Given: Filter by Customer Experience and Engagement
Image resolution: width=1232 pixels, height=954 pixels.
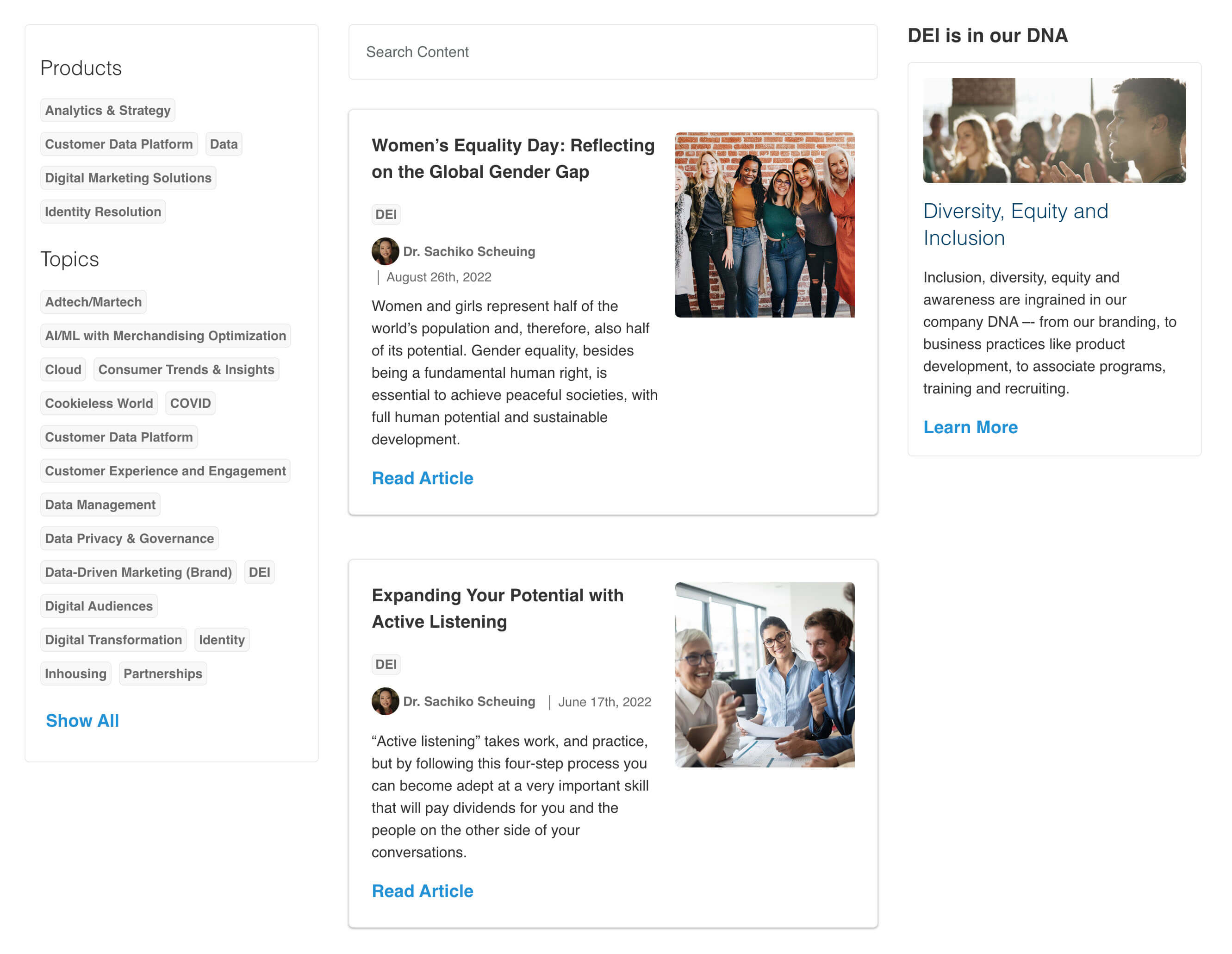Looking at the screenshot, I should click(165, 472).
